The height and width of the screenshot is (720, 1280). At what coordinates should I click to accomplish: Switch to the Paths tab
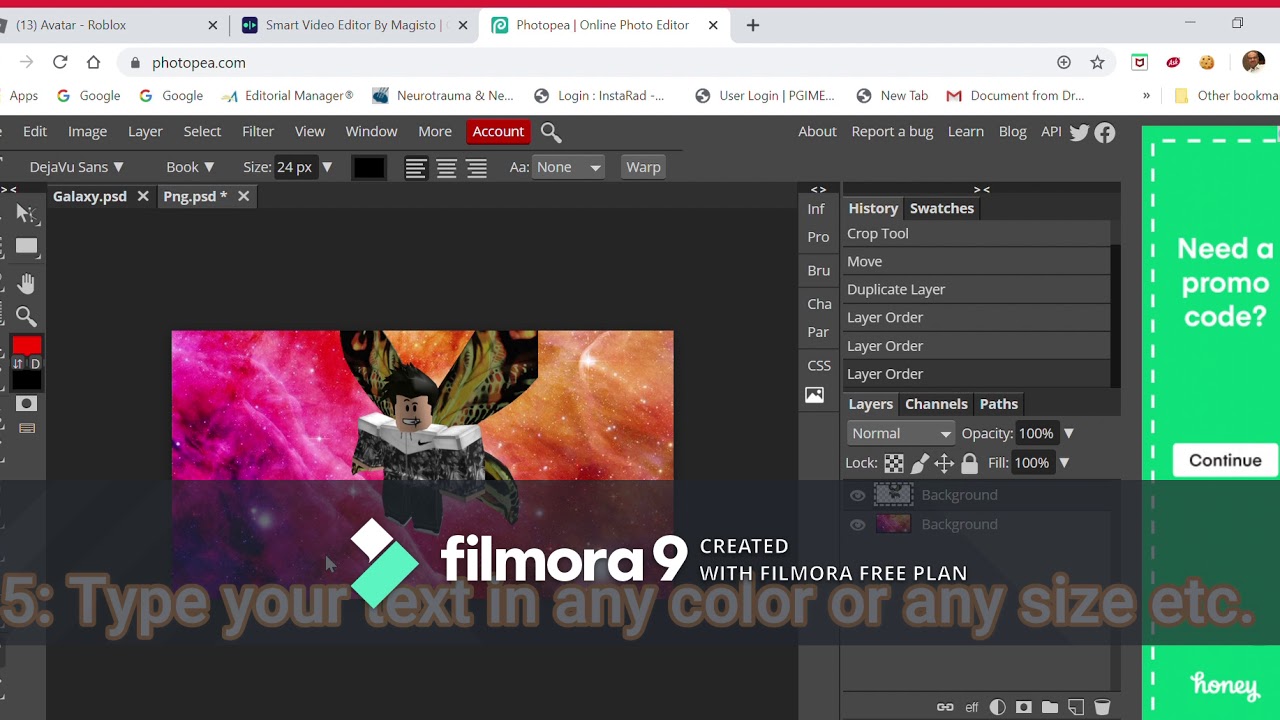pos(999,404)
